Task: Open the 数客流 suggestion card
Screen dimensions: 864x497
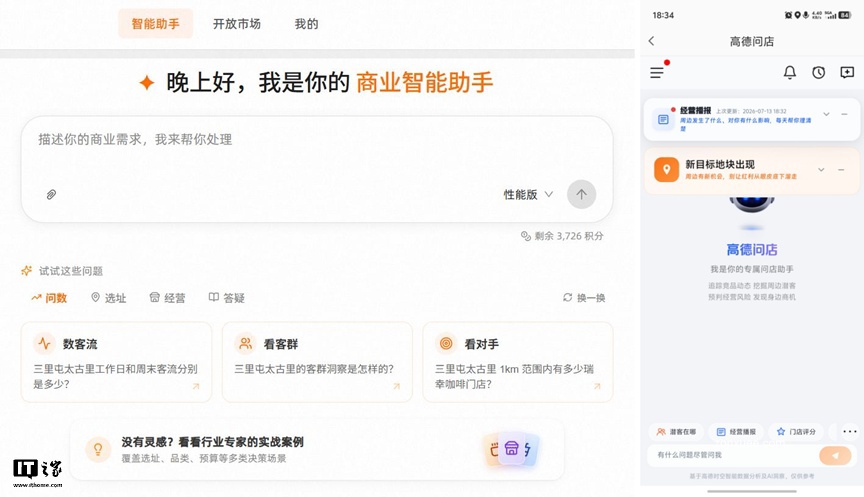Action: 116,362
